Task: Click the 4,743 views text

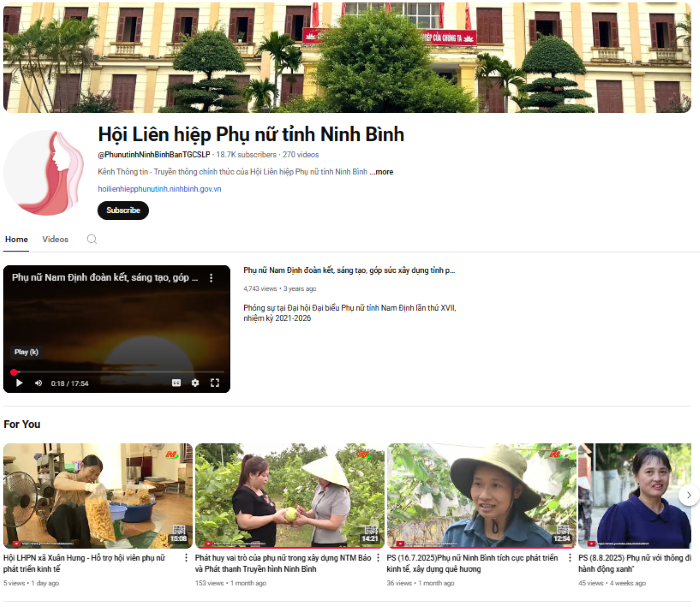Action: tap(260, 289)
